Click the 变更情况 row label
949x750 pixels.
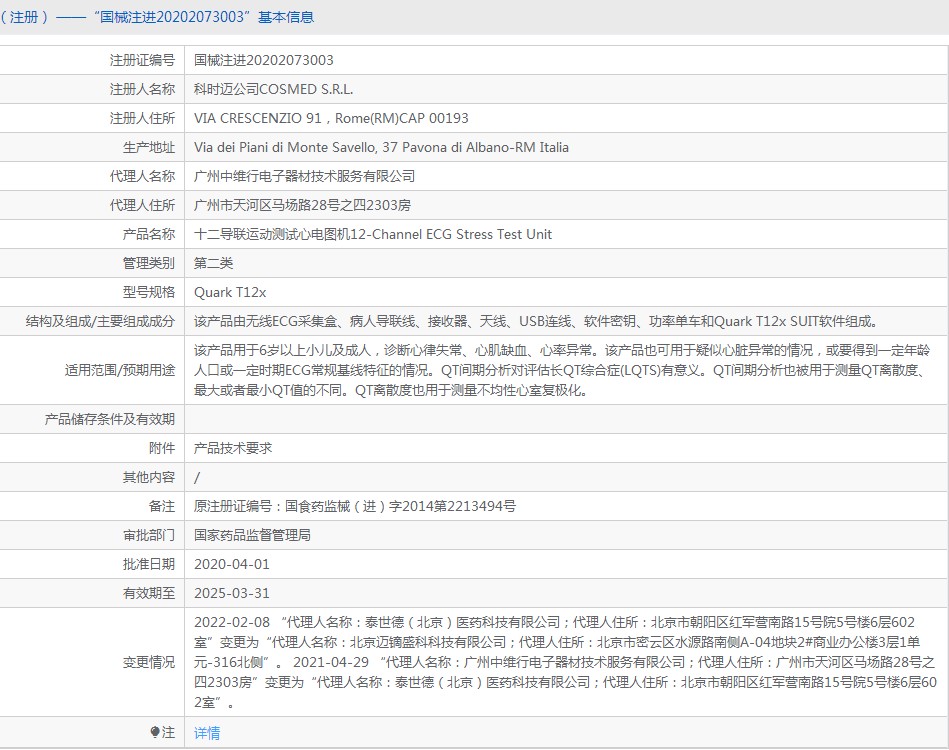tap(148, 662)
